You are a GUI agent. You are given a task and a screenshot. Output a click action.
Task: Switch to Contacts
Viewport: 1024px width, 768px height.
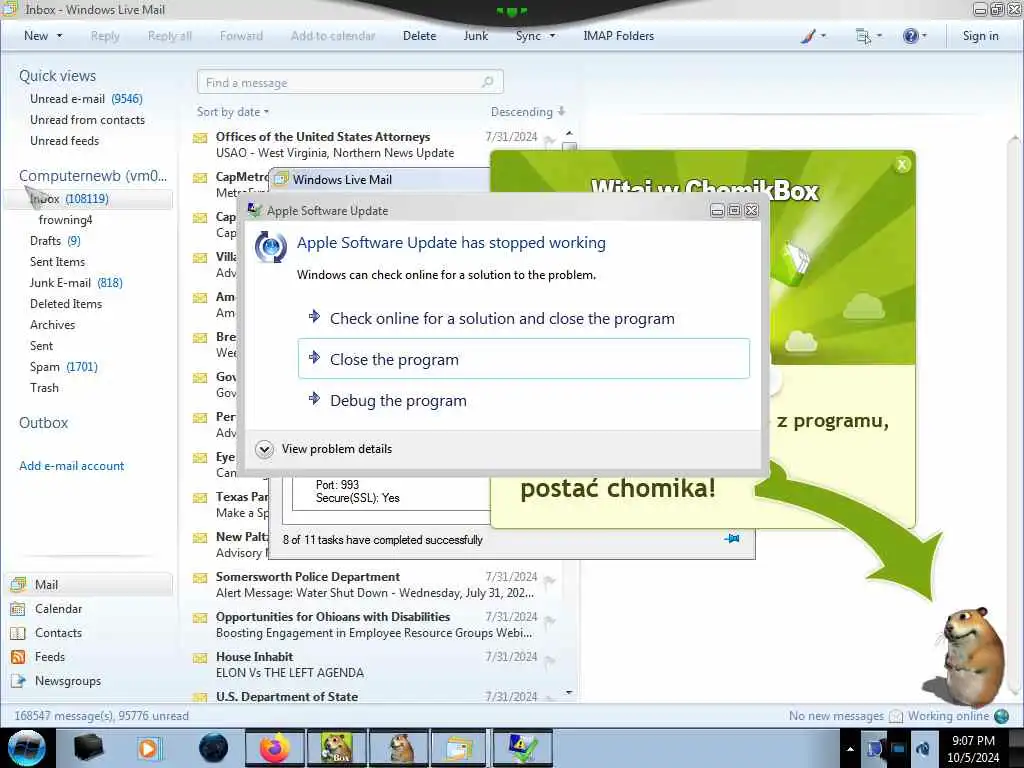click(58, 633)
